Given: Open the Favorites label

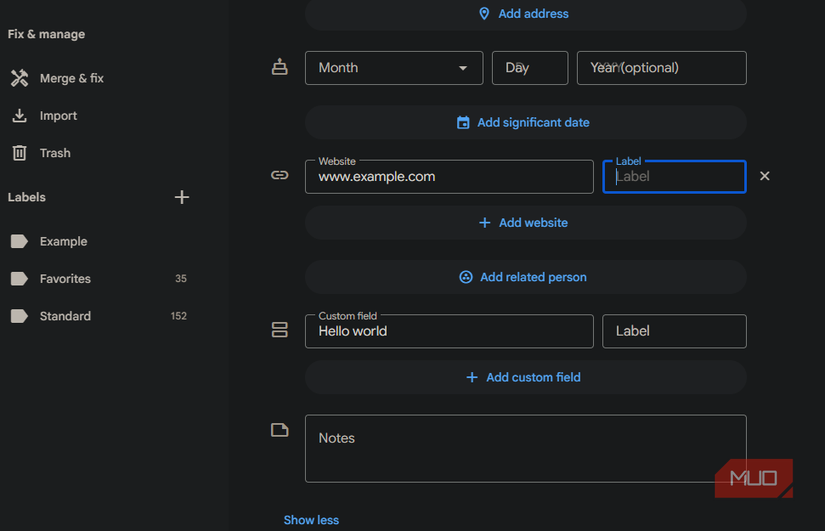Looking at the screenshot, I should click(x=65, y=279).
